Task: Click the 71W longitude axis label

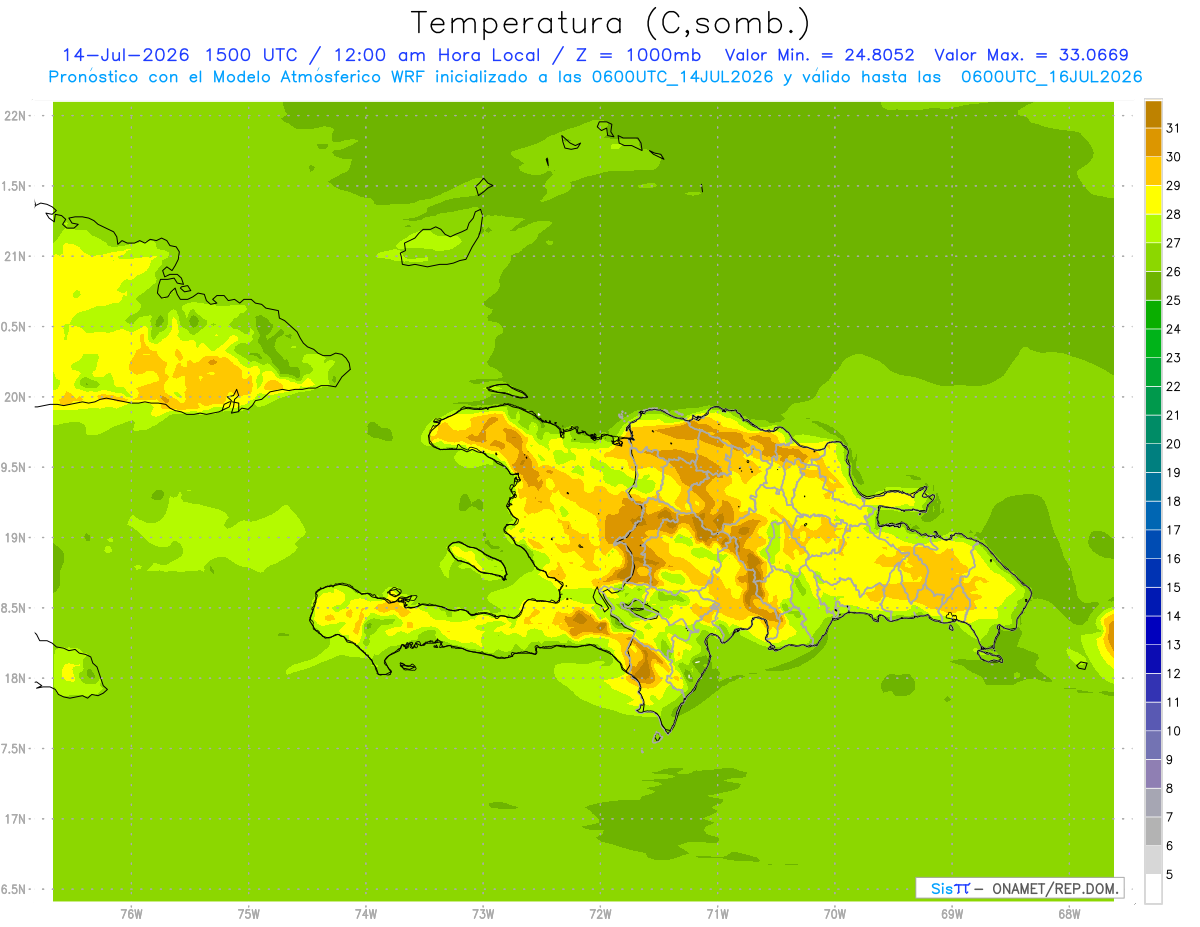Action: click(717, 914)
